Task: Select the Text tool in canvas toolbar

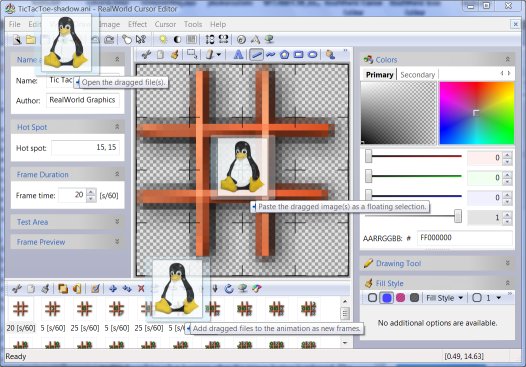Action: point(238,54)
